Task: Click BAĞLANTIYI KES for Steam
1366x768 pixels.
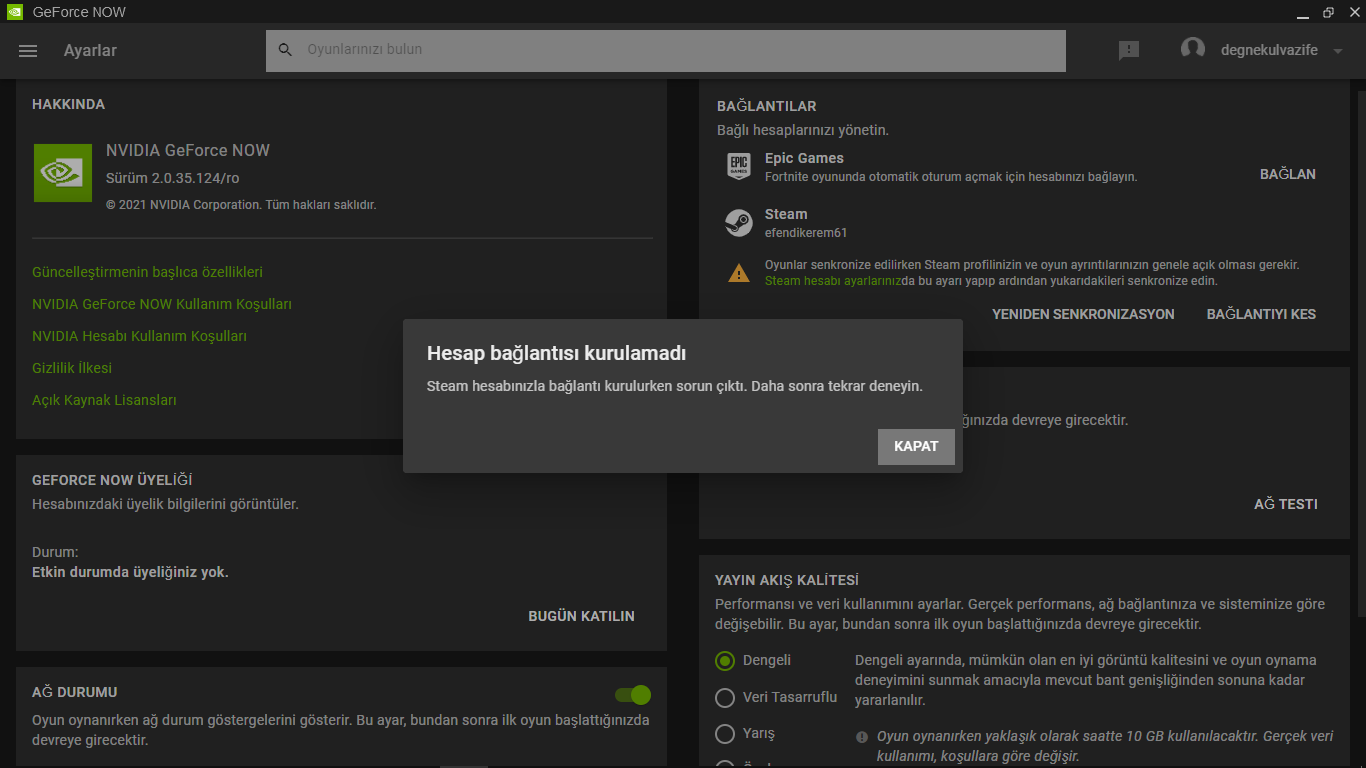Action: coord(1261,314)
